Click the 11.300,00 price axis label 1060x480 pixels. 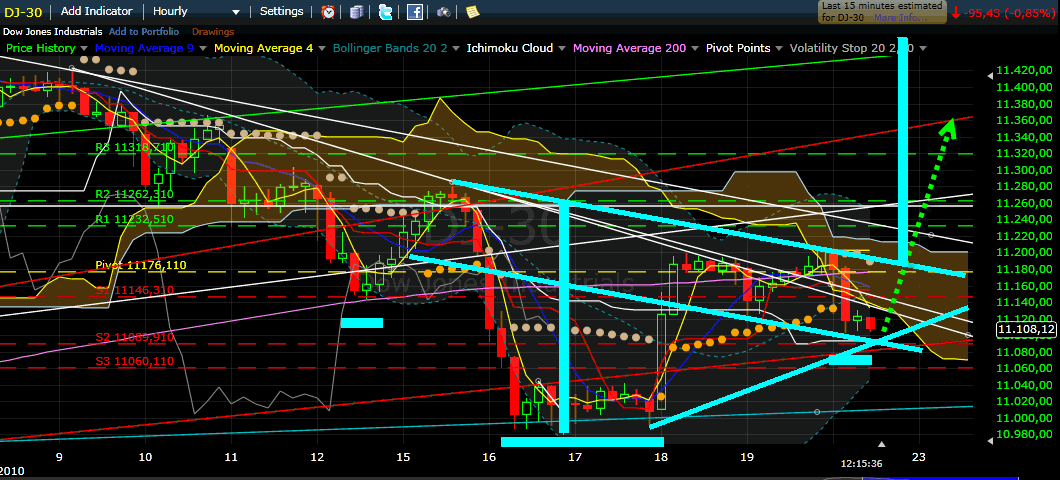(1025, 170)
